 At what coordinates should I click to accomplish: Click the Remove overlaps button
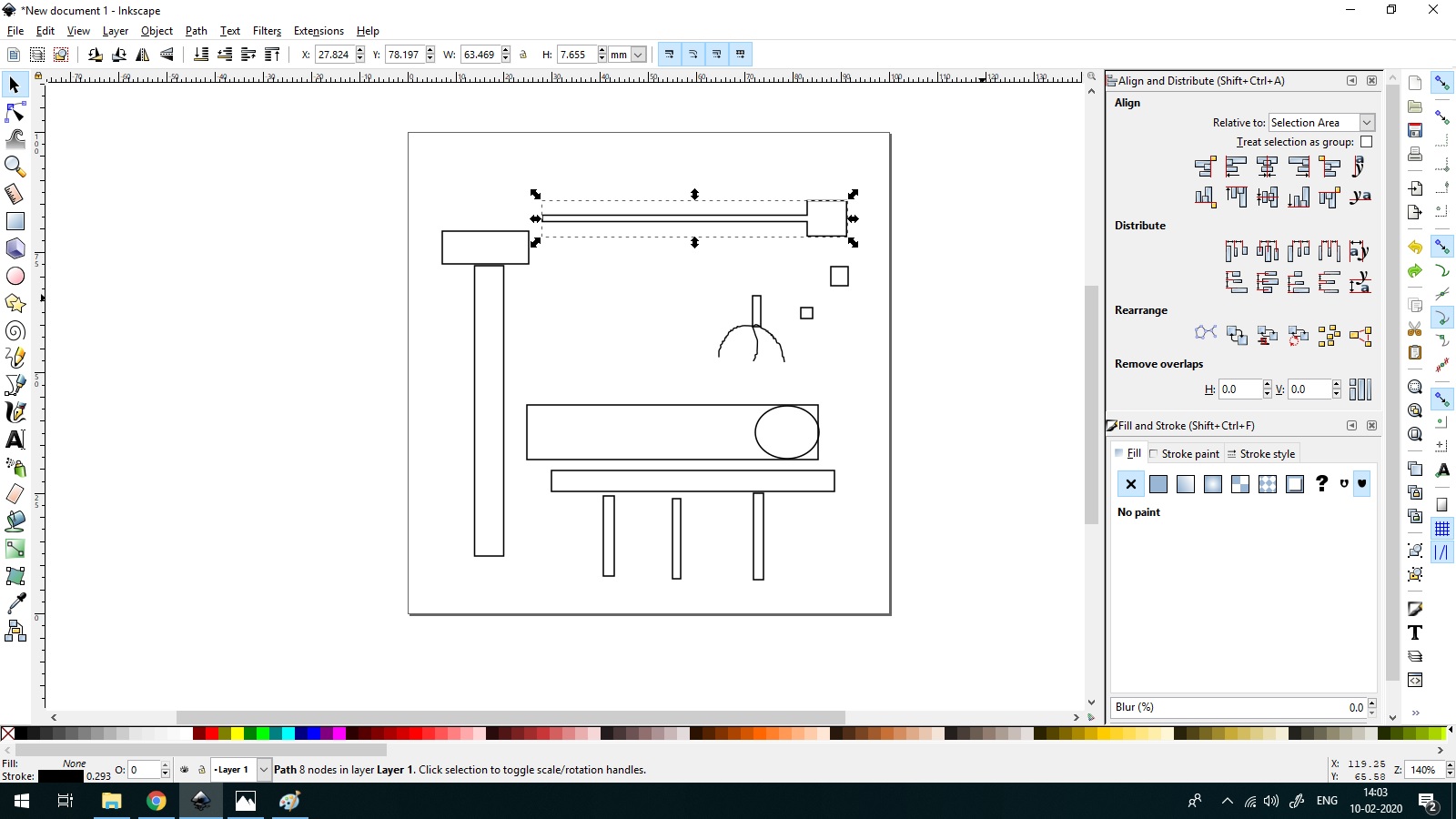pyautogui.click(x=1360, y=389)
